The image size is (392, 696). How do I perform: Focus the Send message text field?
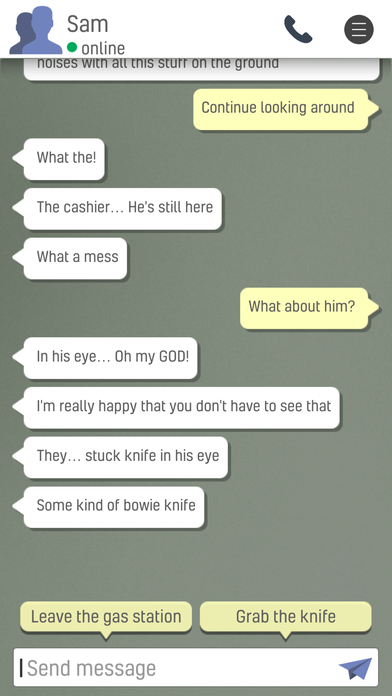tap(196, 668)
